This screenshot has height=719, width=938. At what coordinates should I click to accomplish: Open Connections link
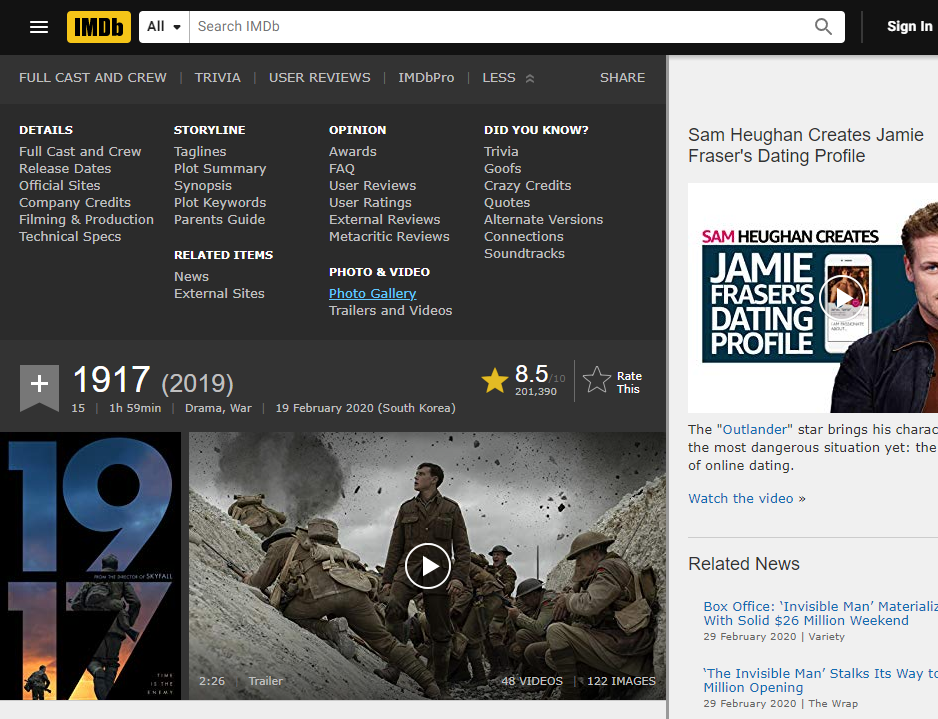[524, 237]
